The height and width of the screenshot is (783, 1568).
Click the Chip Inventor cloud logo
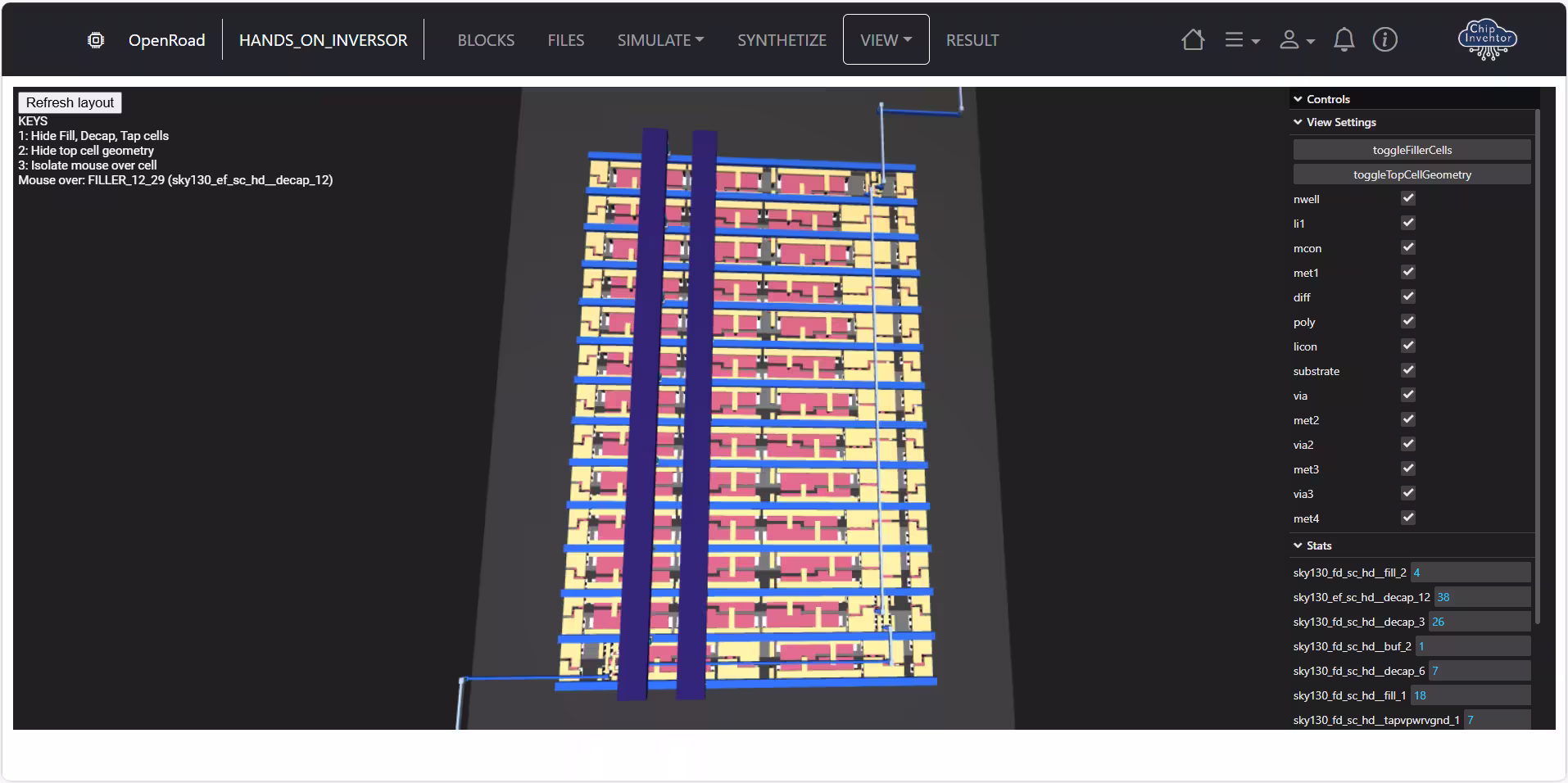point(1487,39)
